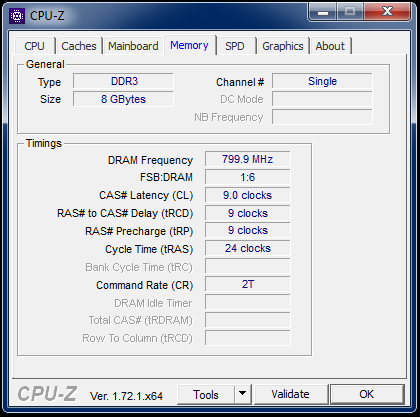This screenshot has width=420, height=417.
Task: Click the DRAM Frequency label
Action: (150, 160)
